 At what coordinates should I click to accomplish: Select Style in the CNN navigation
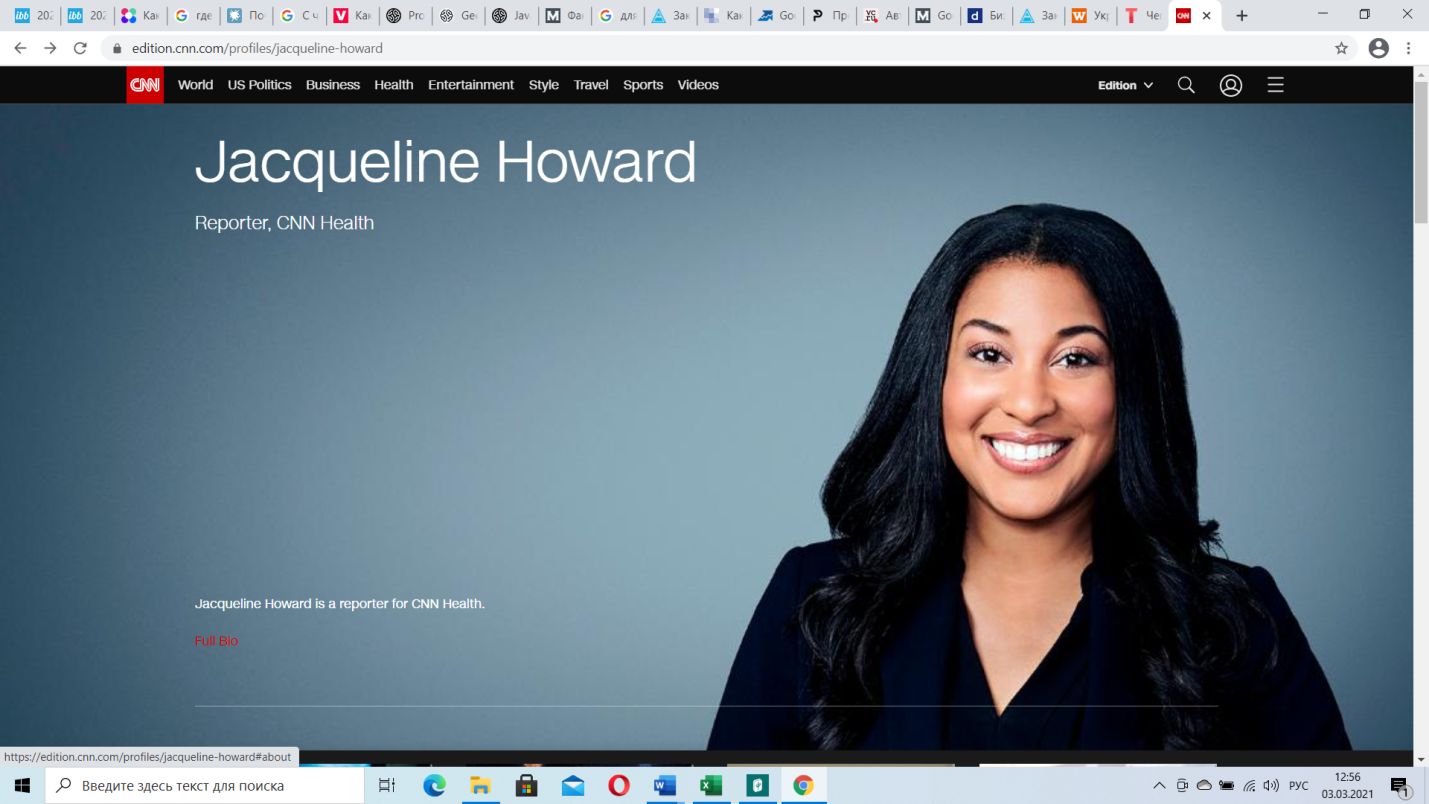tap(544, 85)
